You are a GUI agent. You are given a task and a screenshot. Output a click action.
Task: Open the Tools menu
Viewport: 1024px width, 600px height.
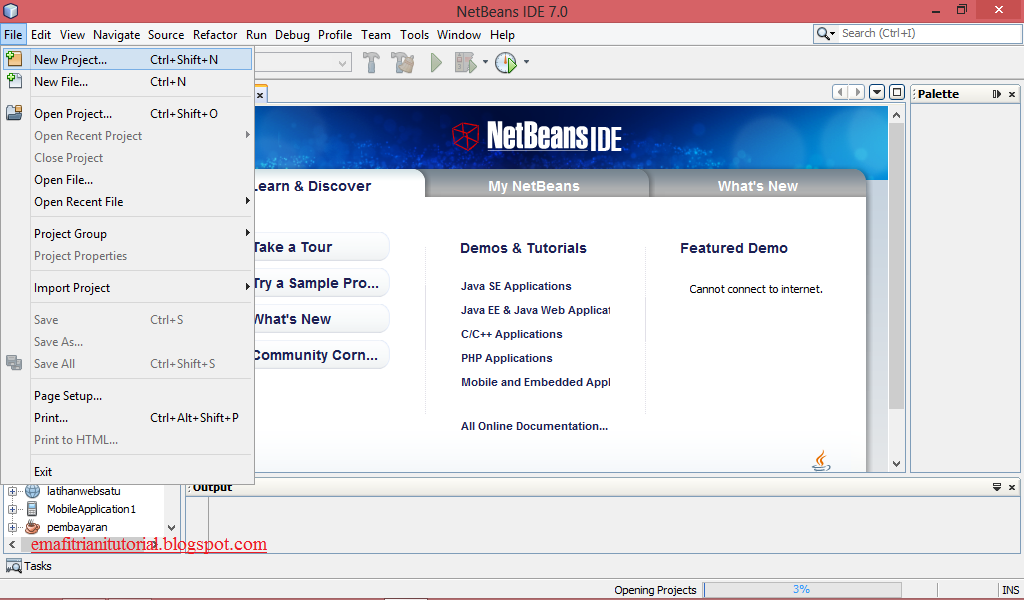(x=414, y=34)
